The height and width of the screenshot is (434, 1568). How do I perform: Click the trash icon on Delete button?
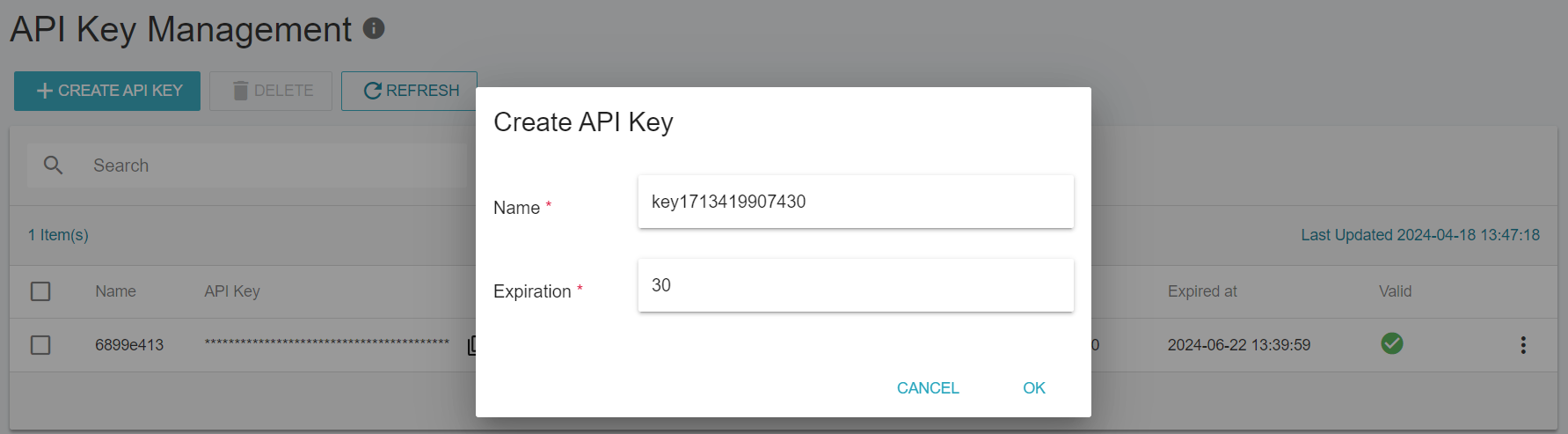point(240,91)
